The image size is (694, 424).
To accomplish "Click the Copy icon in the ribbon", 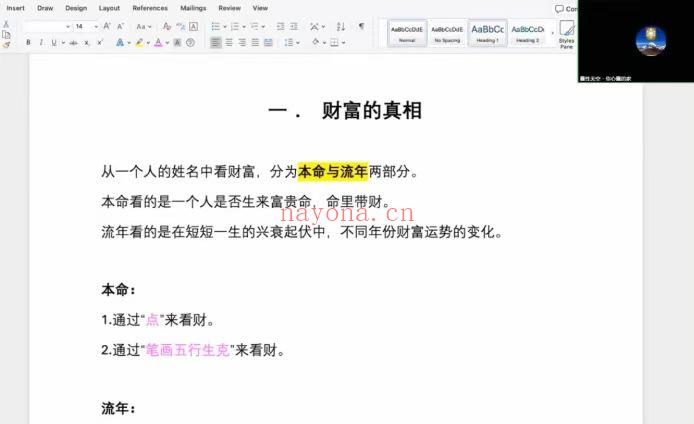I will click(6, 35).
